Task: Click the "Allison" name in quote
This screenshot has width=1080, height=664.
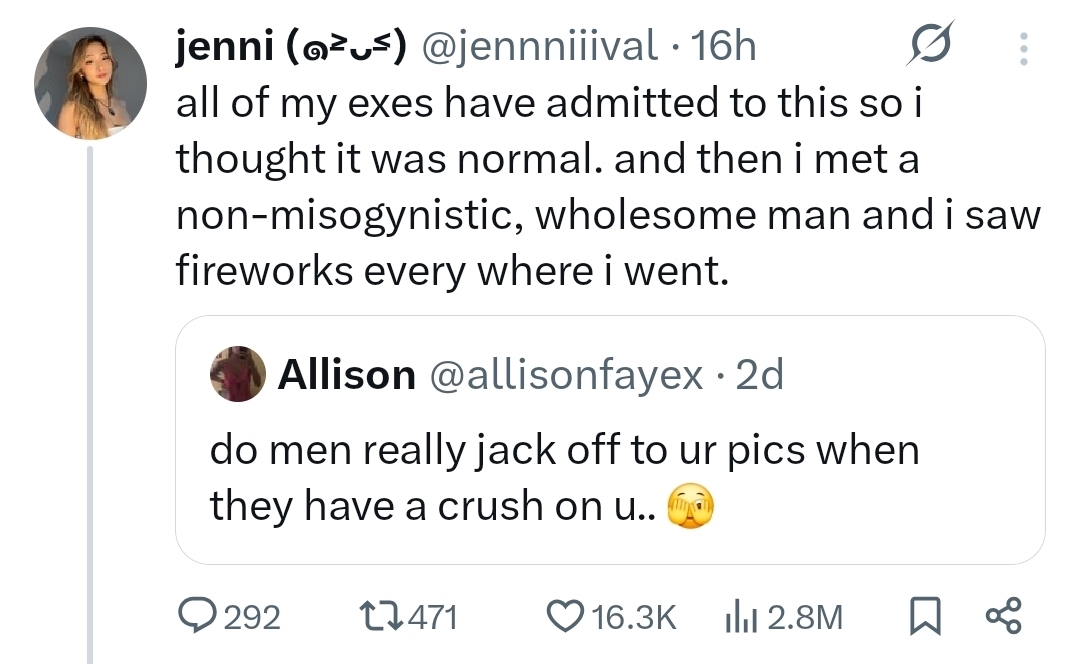Action: pos(346,374)
